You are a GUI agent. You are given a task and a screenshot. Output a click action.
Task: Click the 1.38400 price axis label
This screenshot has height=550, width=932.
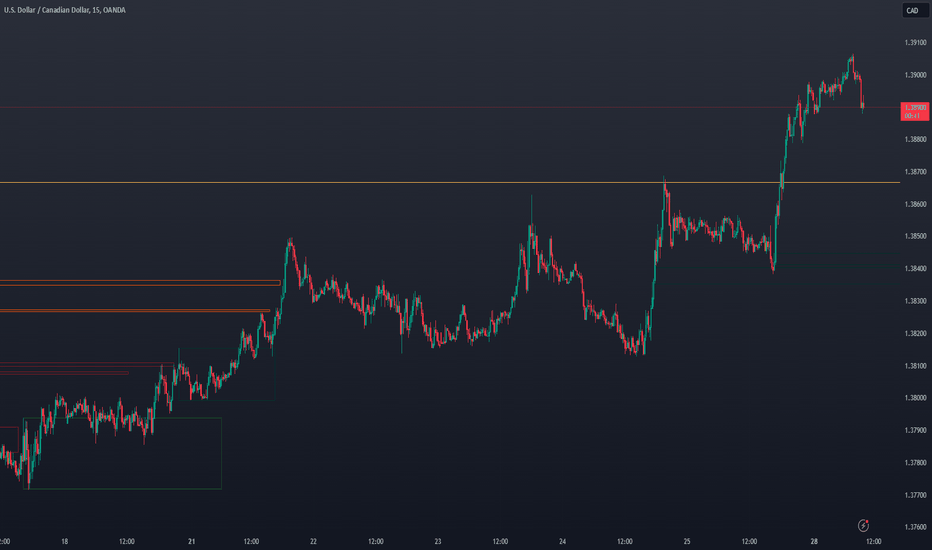tap(915, 269)
